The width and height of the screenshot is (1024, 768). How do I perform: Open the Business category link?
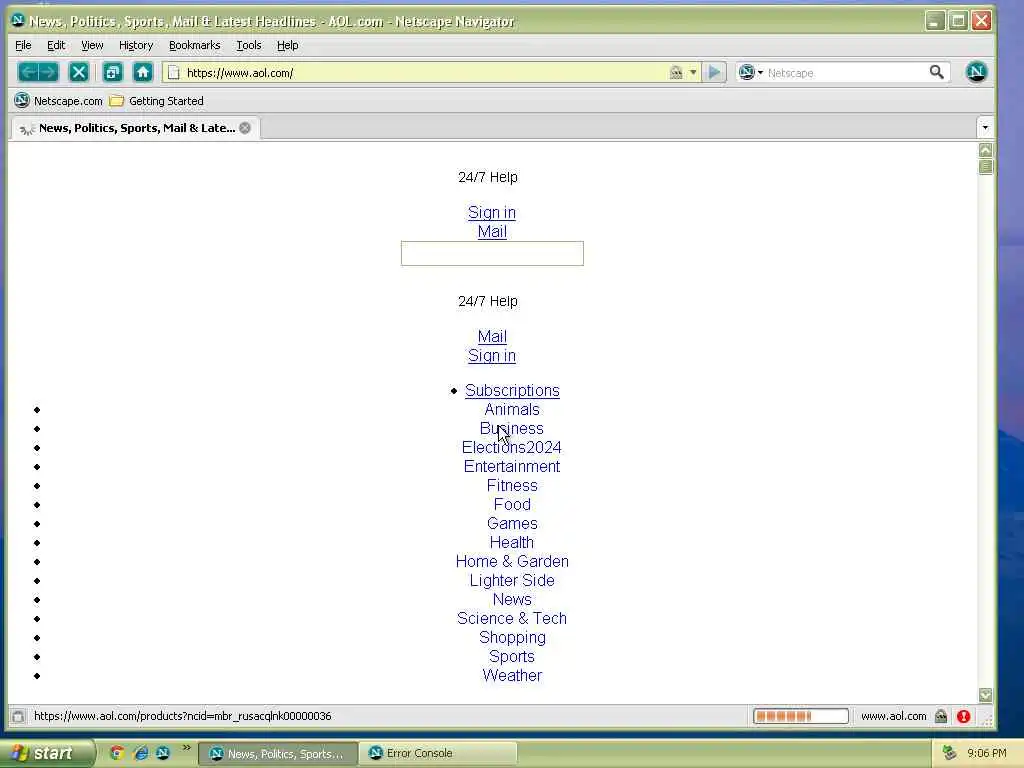(x=512, y=428)
